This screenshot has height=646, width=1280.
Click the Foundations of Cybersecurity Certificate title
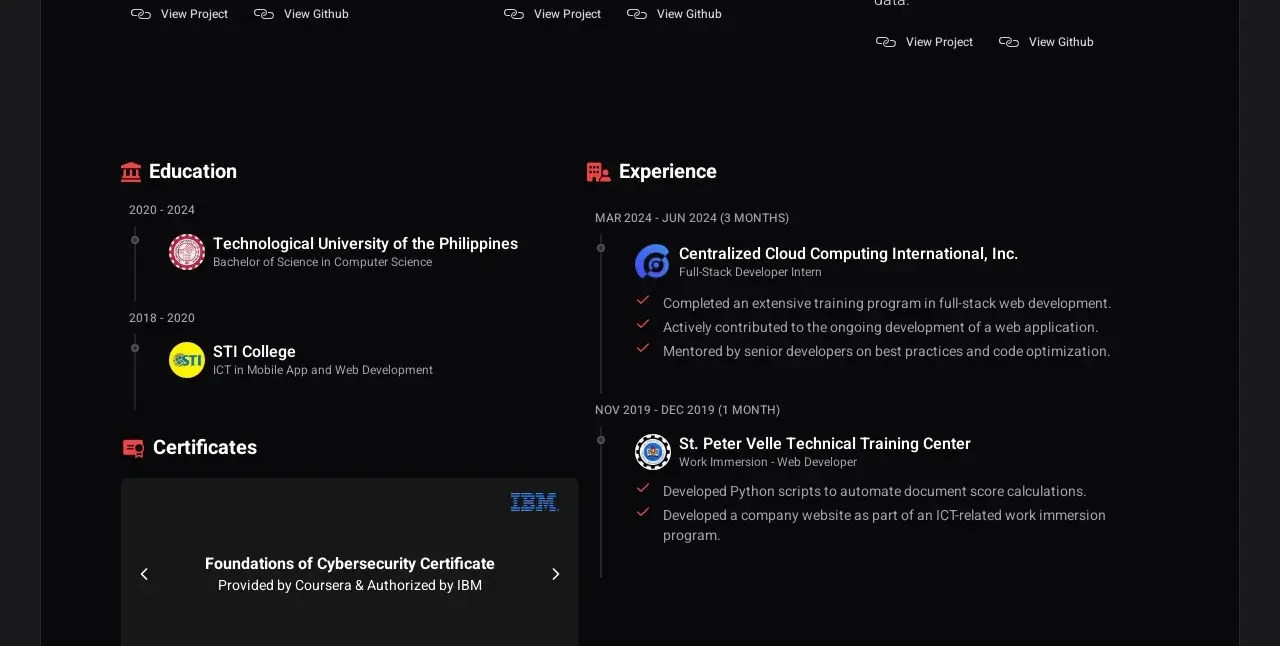[350, 564]
